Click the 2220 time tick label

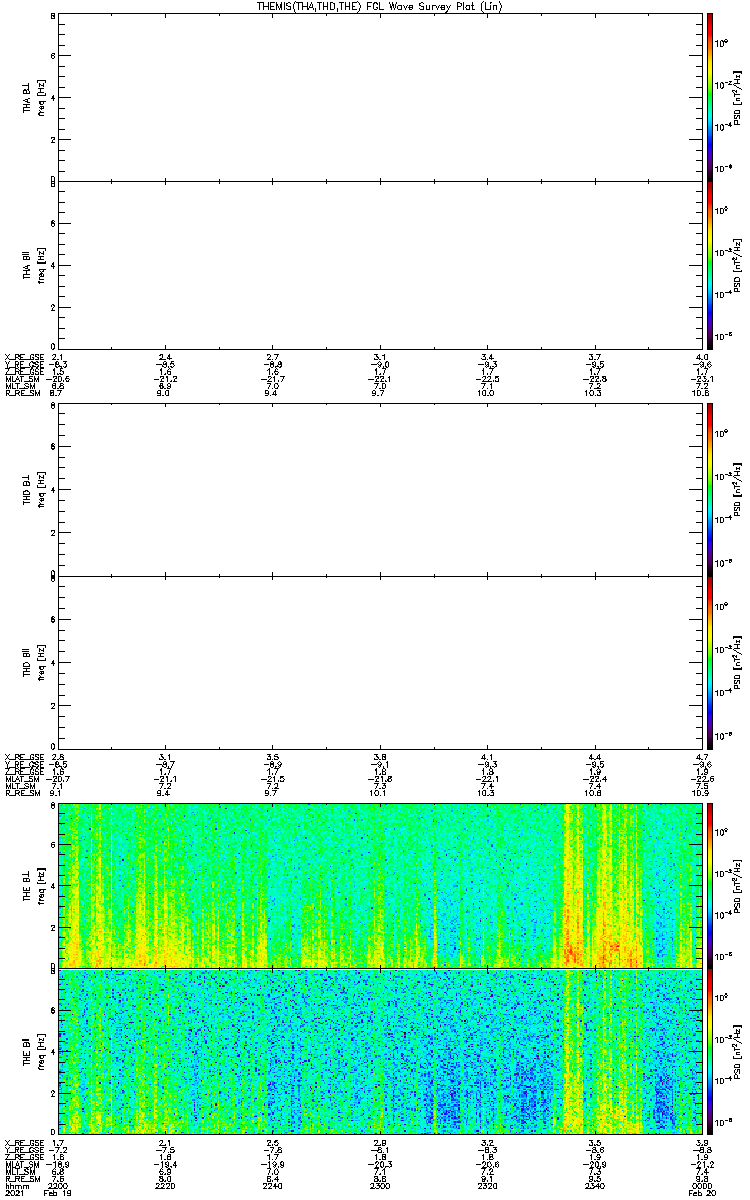pyautogui.click(x=165, y=1186)
